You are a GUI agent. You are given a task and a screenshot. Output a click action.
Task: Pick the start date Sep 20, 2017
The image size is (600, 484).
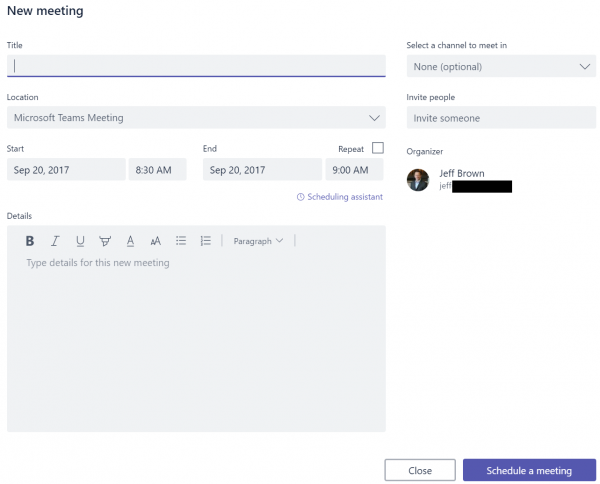point(66,170)
